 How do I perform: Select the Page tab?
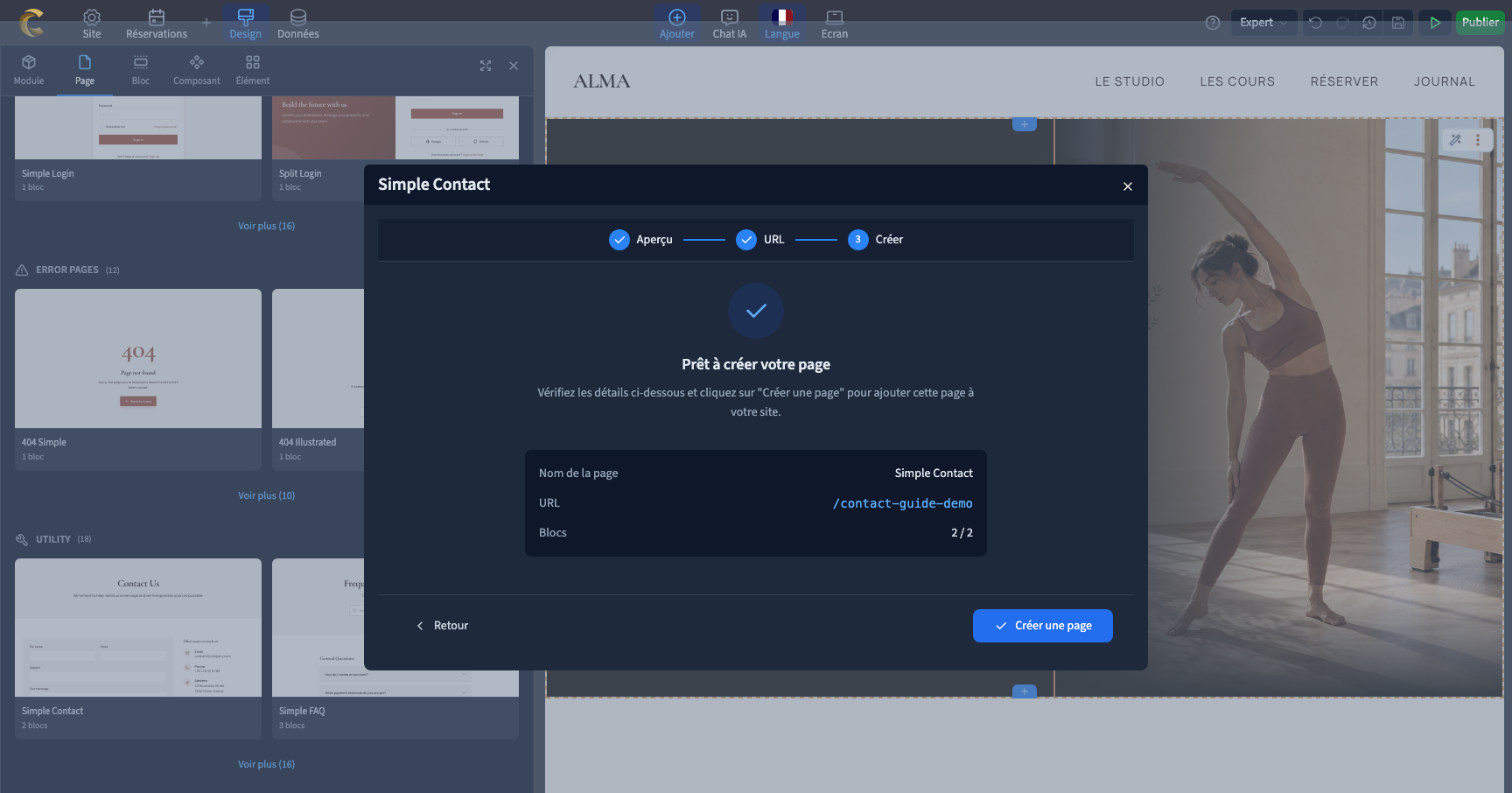click(x=85, y=70)
